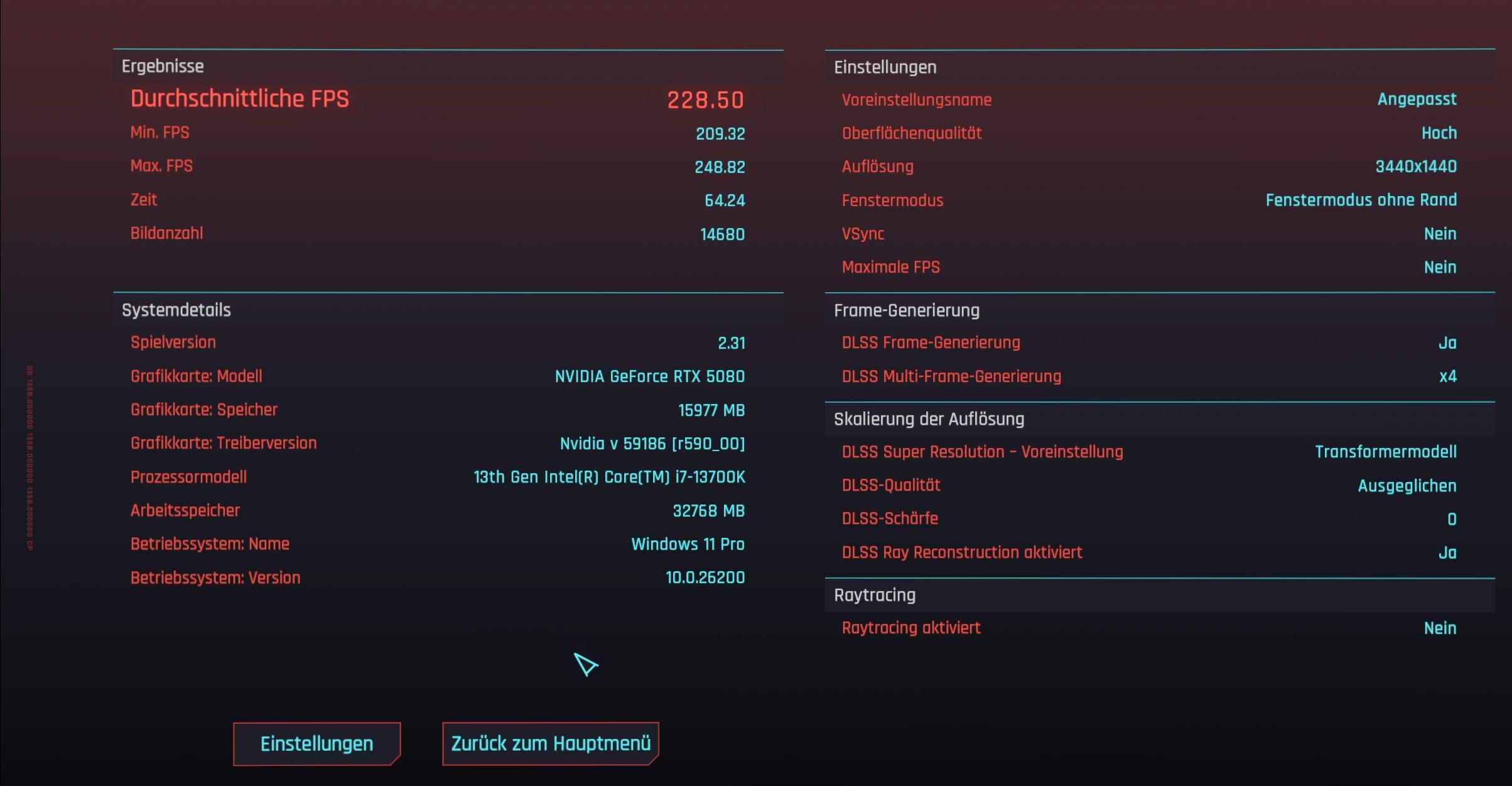Click the Max. FPS value 248.82
This screenshot has height=786, width=1512.
pyautogui.click(x=719, y=167)
